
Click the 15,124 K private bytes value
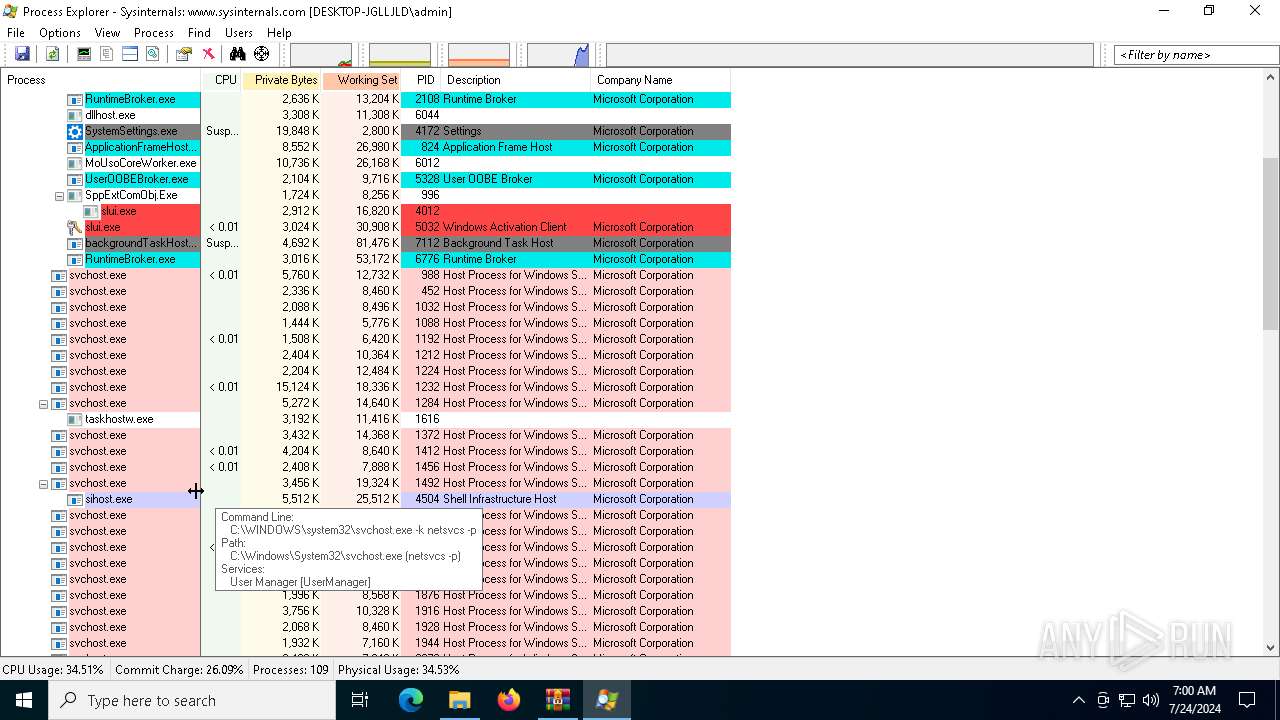point(299,387)
